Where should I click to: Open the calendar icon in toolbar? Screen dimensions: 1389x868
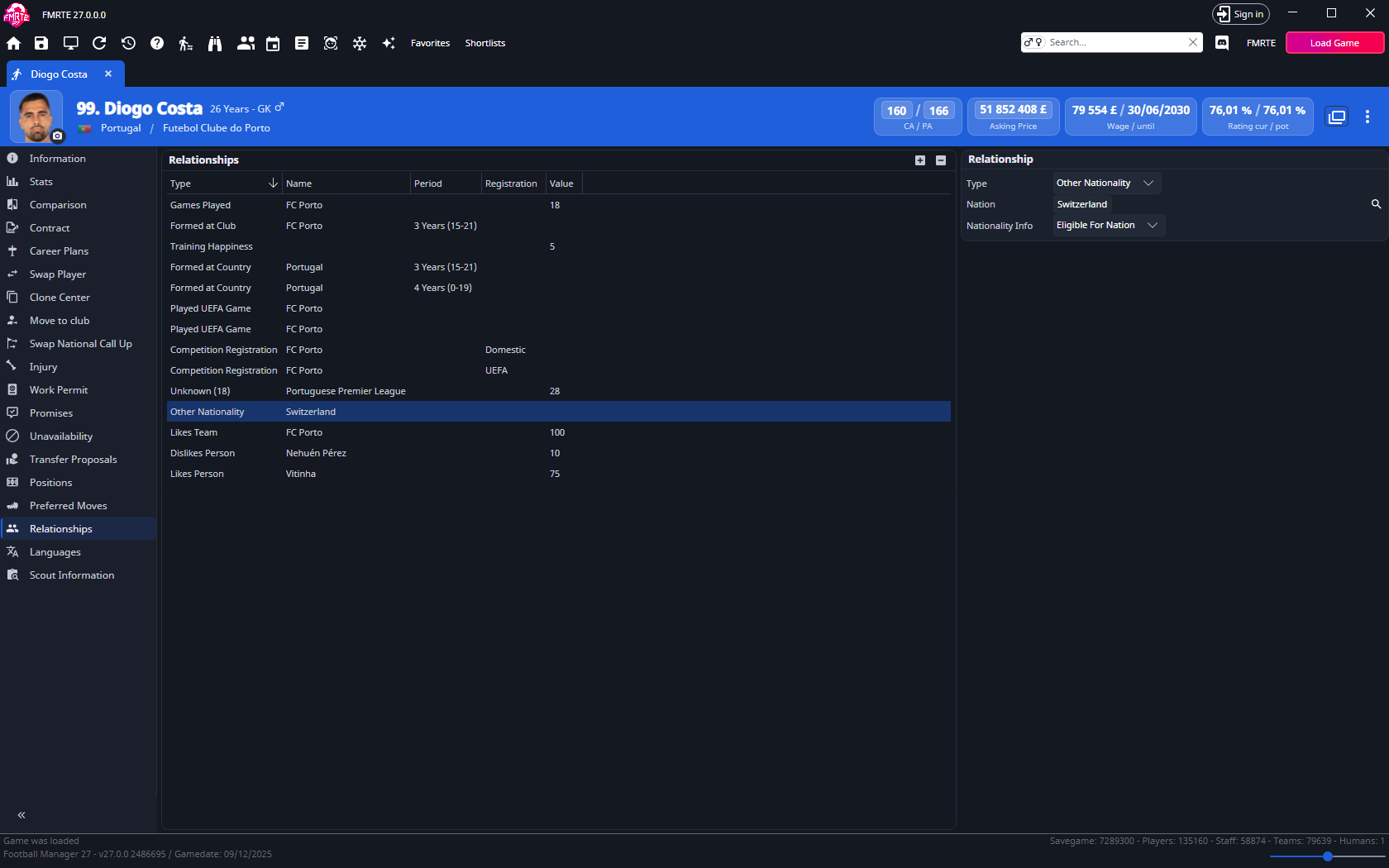[x=273, y=43]
